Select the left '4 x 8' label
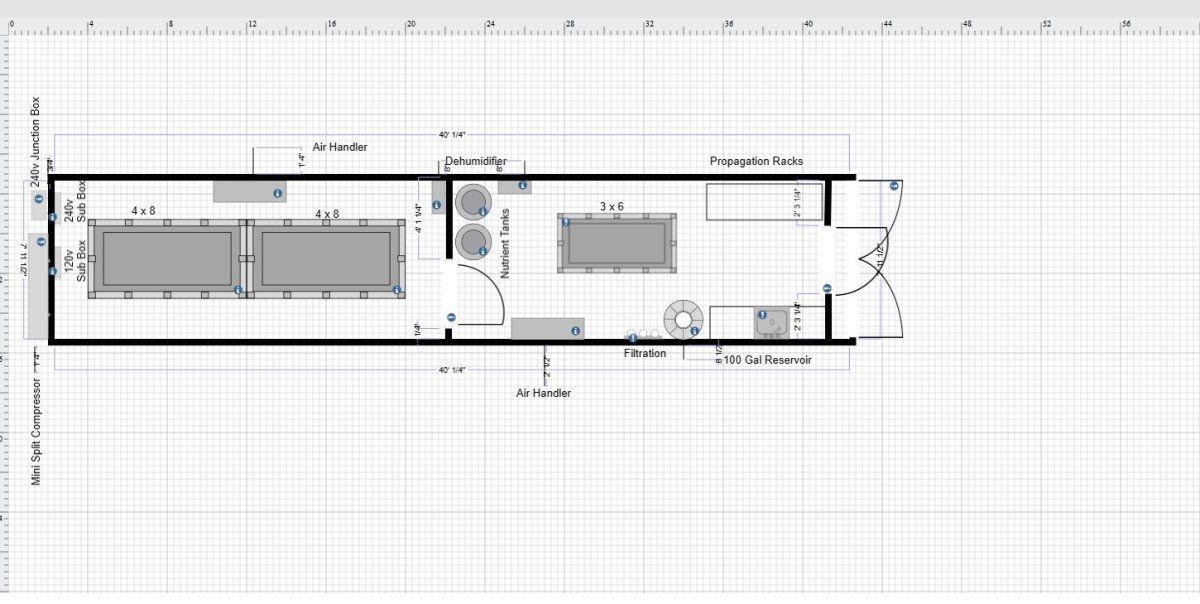 [144, 211]
